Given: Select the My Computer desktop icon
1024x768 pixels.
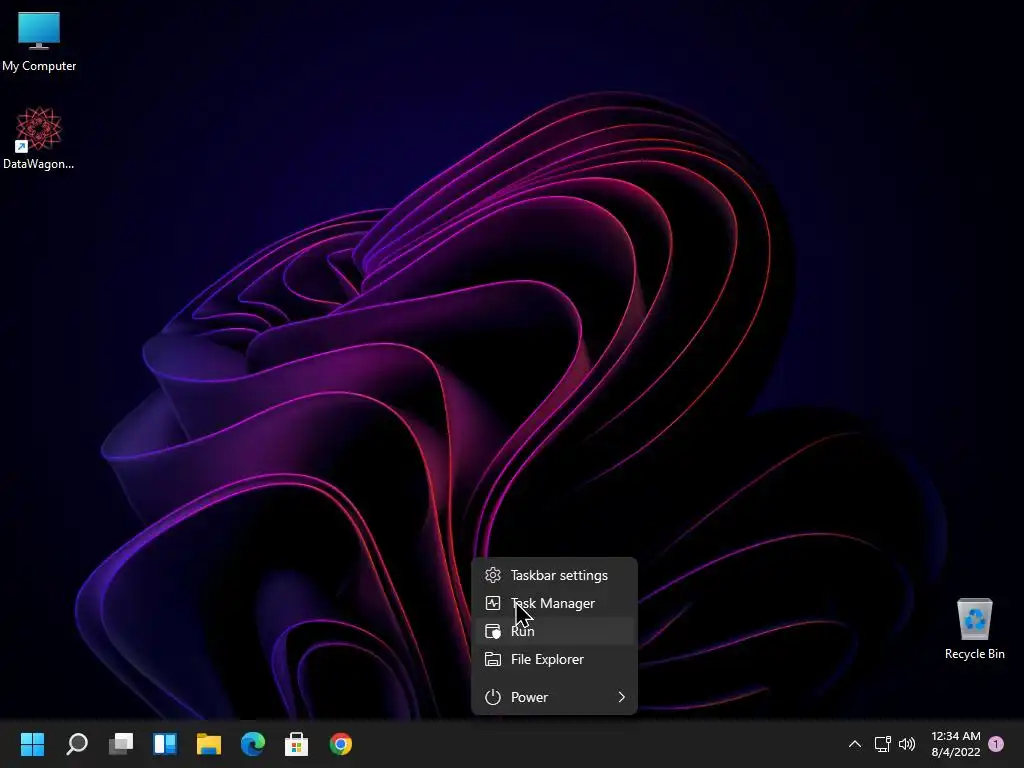Looking at the screenshot, I should pyautogui.click(x=39, y=42).
